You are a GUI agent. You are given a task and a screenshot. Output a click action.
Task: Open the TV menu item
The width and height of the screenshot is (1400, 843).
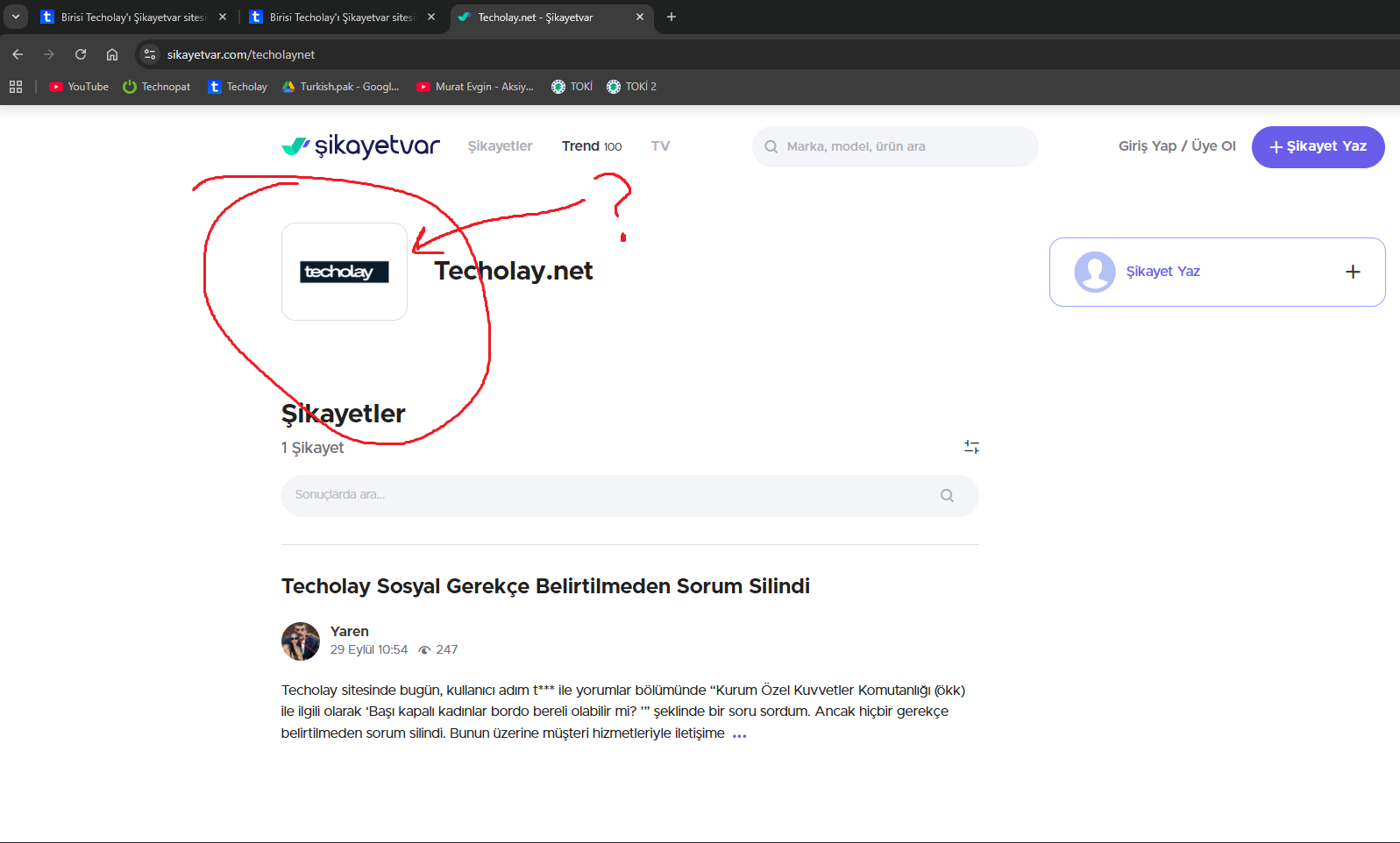[660, 146]
